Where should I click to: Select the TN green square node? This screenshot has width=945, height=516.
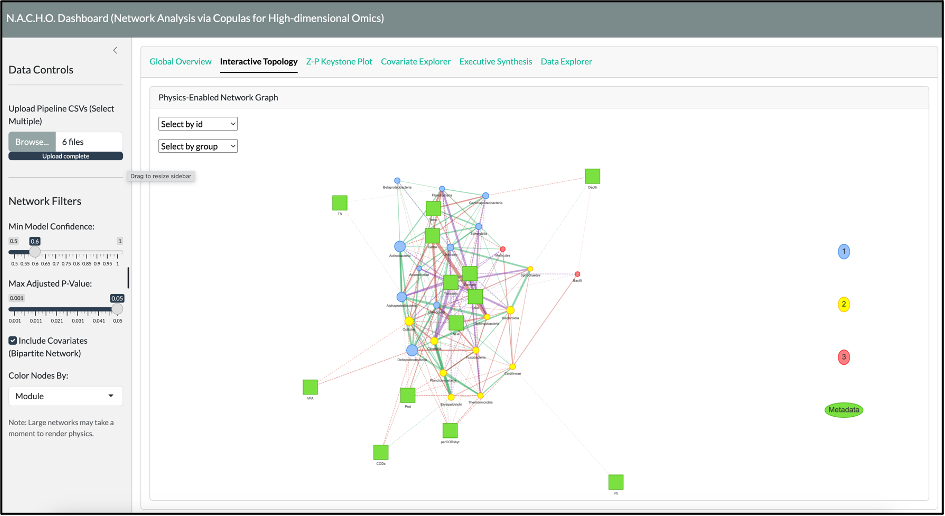coord(339,203)
